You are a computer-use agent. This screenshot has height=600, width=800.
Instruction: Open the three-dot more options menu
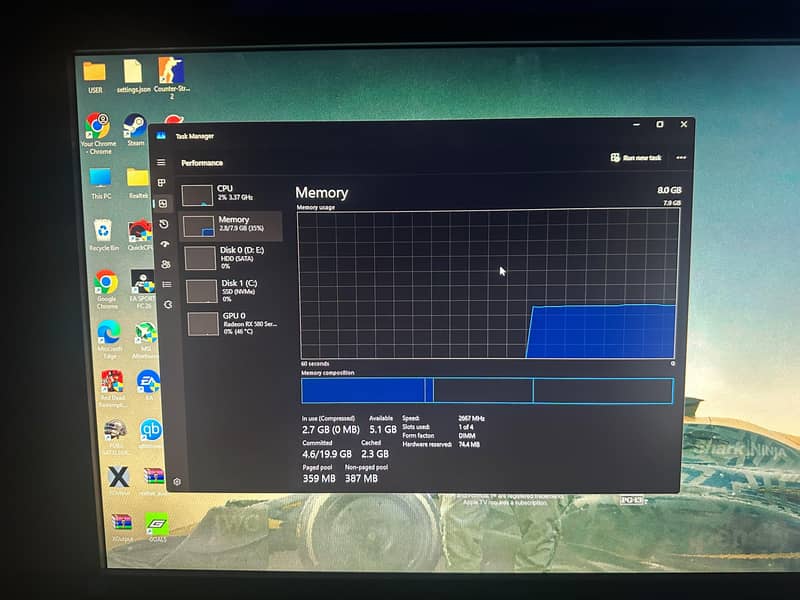[681, 158]
